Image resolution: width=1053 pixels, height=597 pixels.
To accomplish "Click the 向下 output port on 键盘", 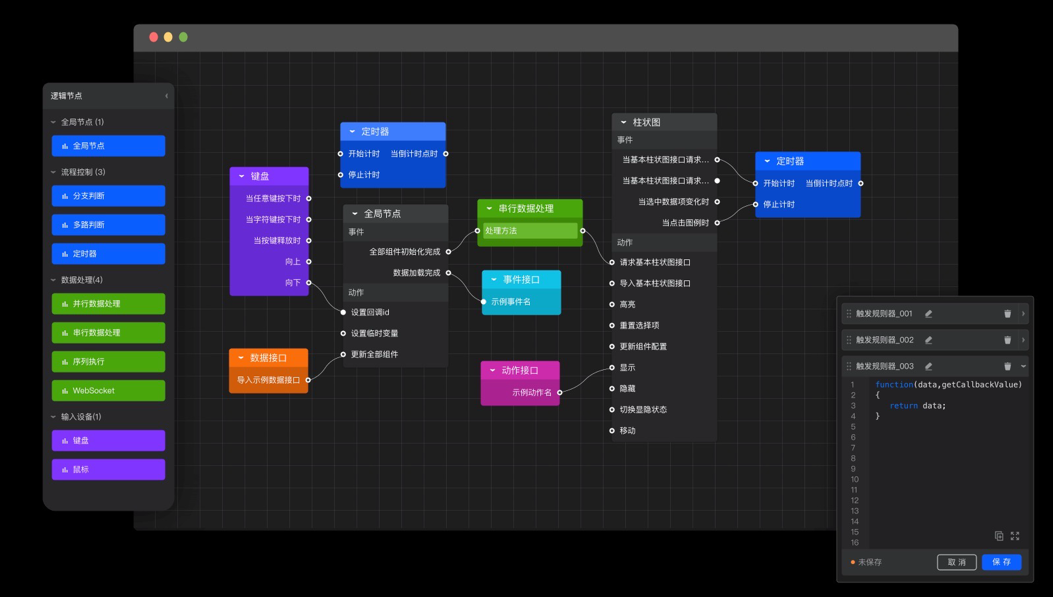I will [x=309, y=283].
